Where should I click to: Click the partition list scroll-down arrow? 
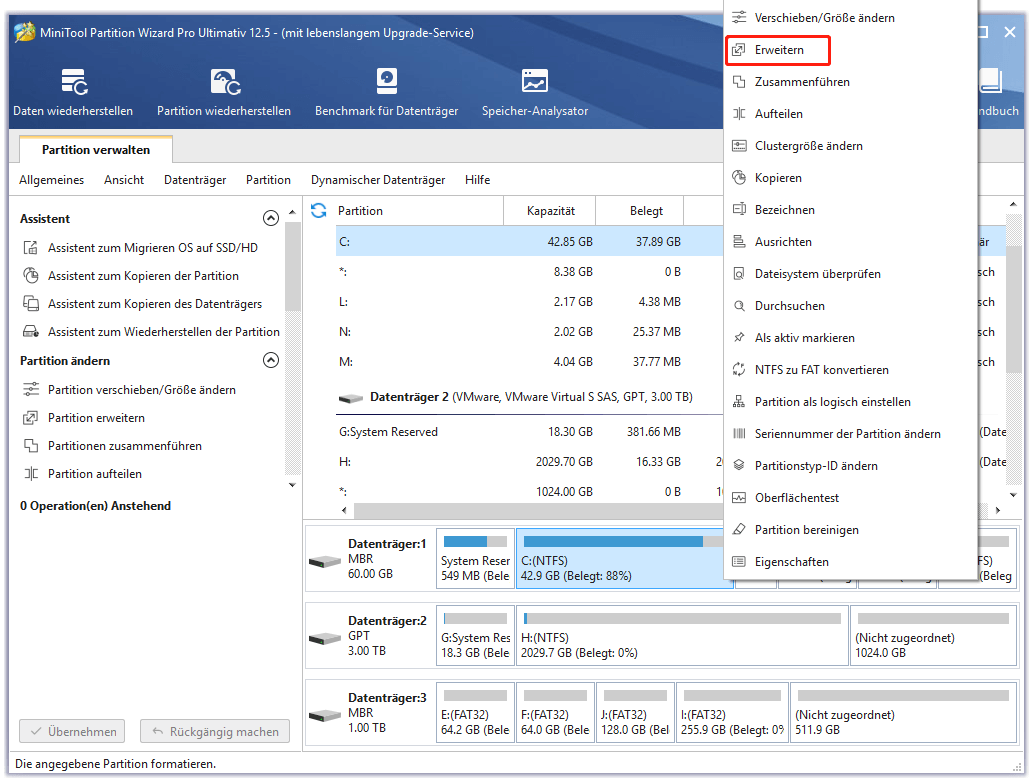[1013, 495]
